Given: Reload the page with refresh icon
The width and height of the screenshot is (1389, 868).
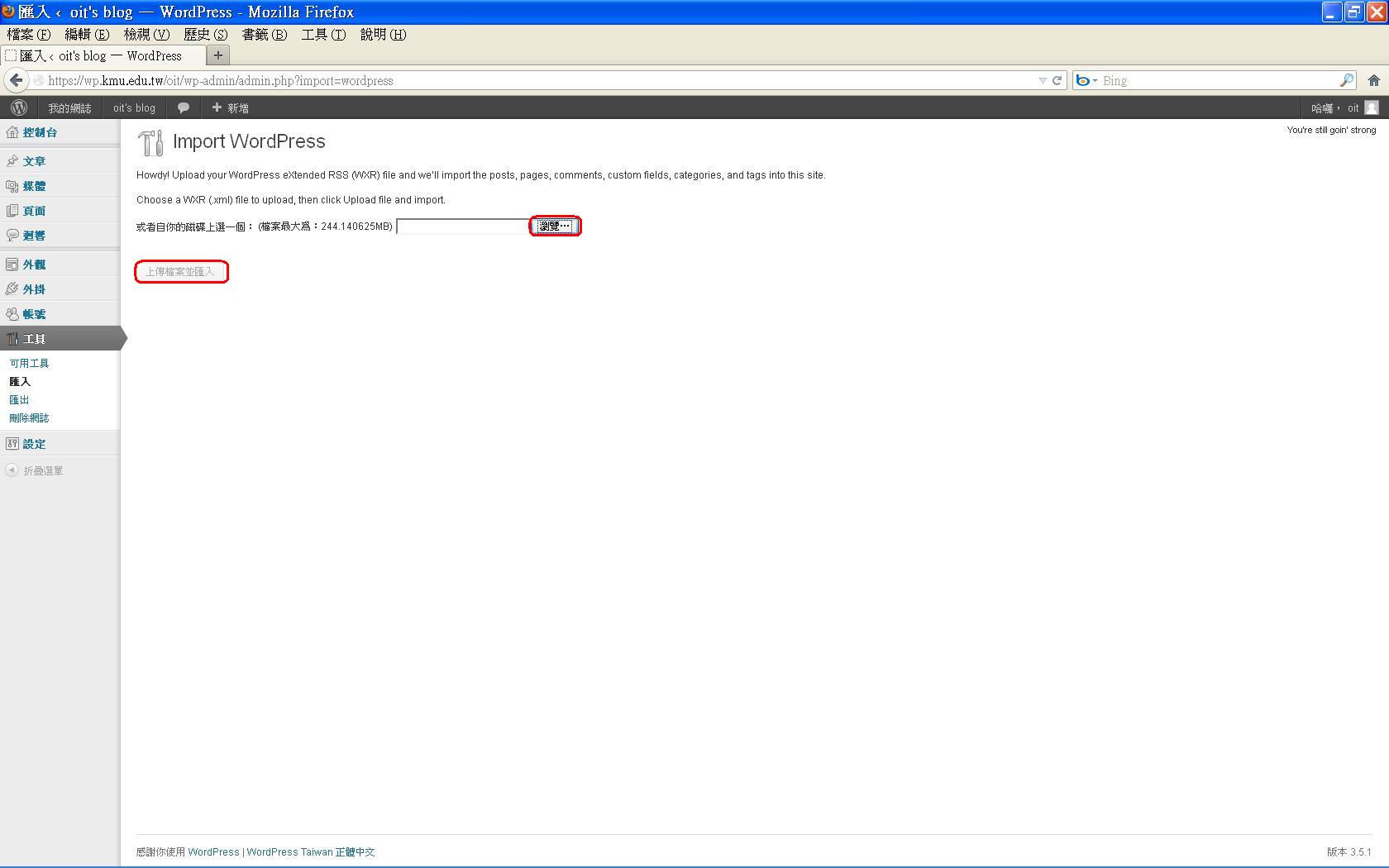Looking at the screenshot, I should click(x=1057, y=80).
